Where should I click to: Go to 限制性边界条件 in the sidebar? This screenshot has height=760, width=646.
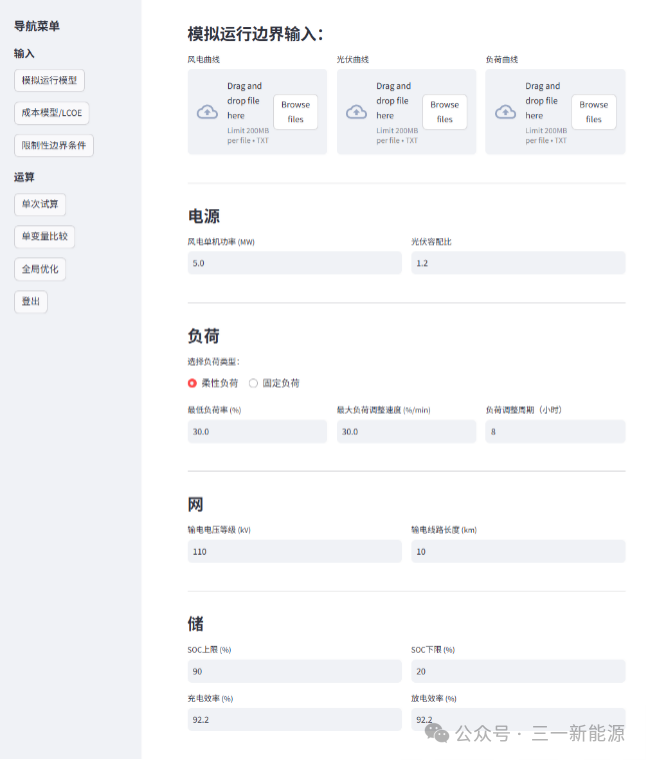(54, 145)
